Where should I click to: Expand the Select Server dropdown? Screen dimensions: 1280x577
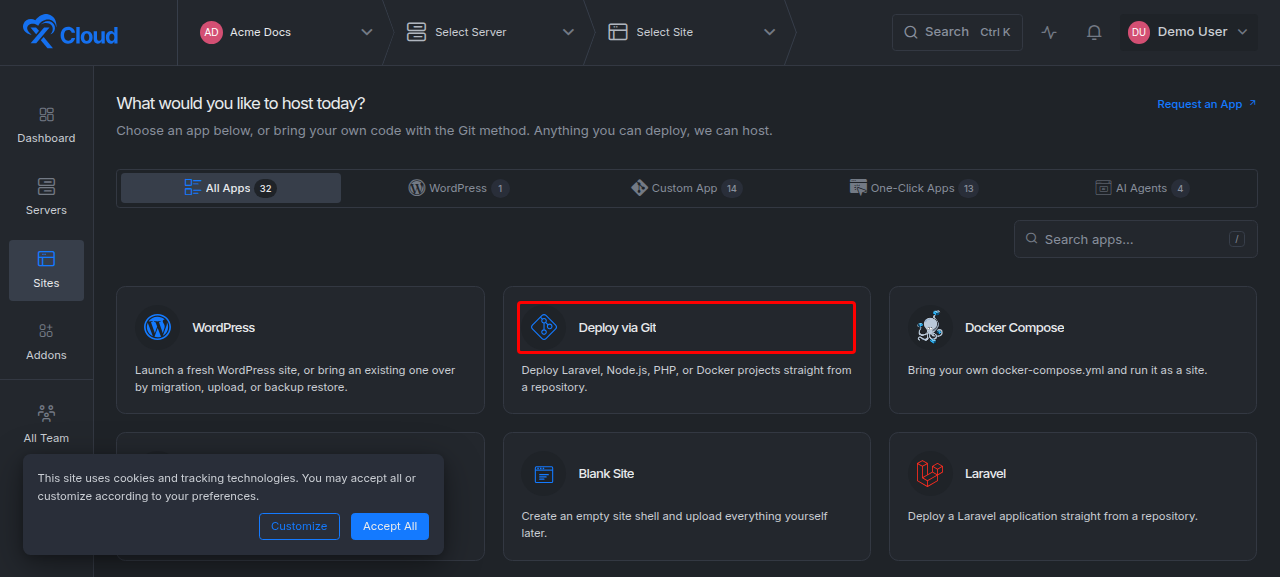568,32
